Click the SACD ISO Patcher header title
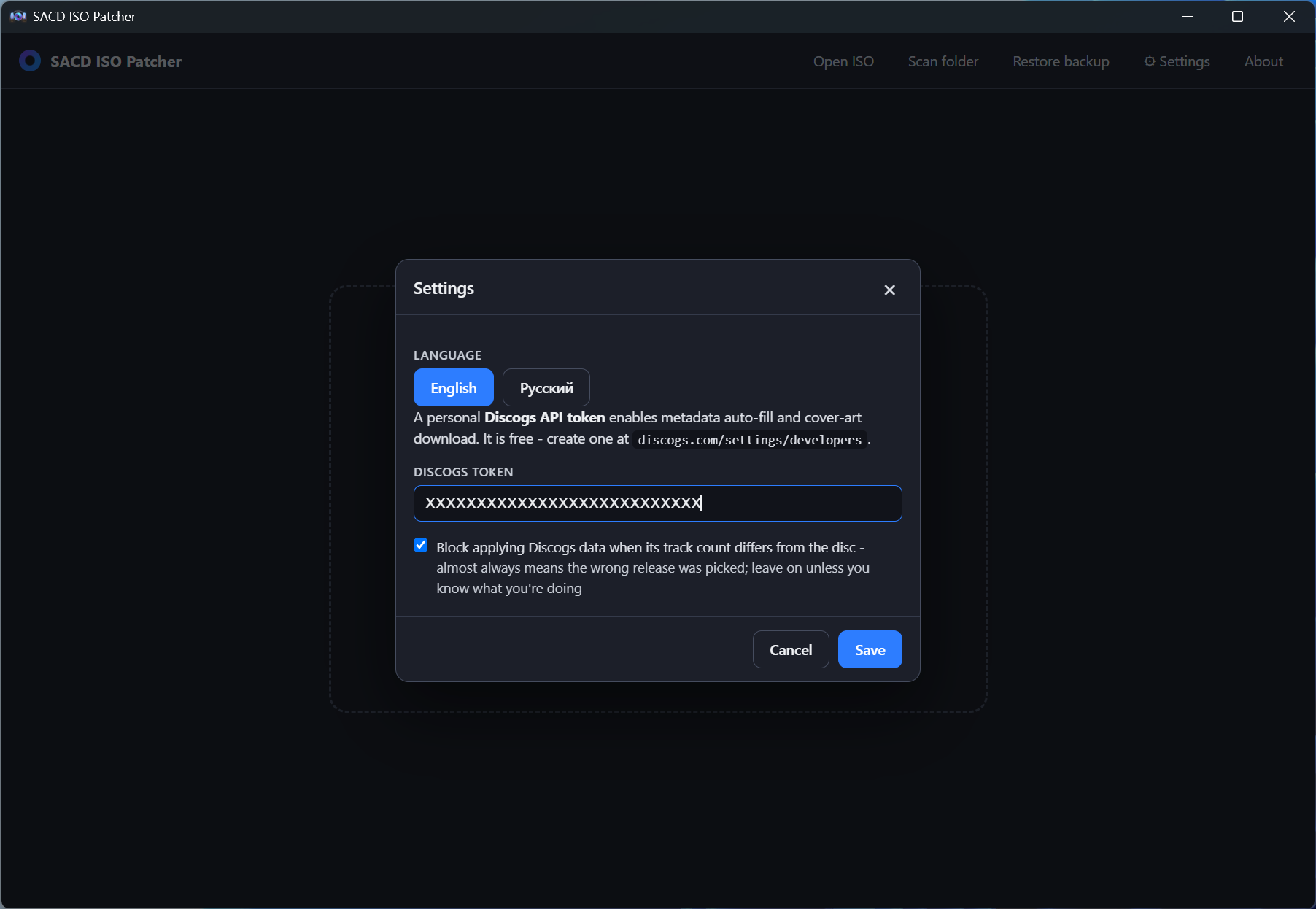This screenshot has height=909, width=1316. click(x=116, y=61)
